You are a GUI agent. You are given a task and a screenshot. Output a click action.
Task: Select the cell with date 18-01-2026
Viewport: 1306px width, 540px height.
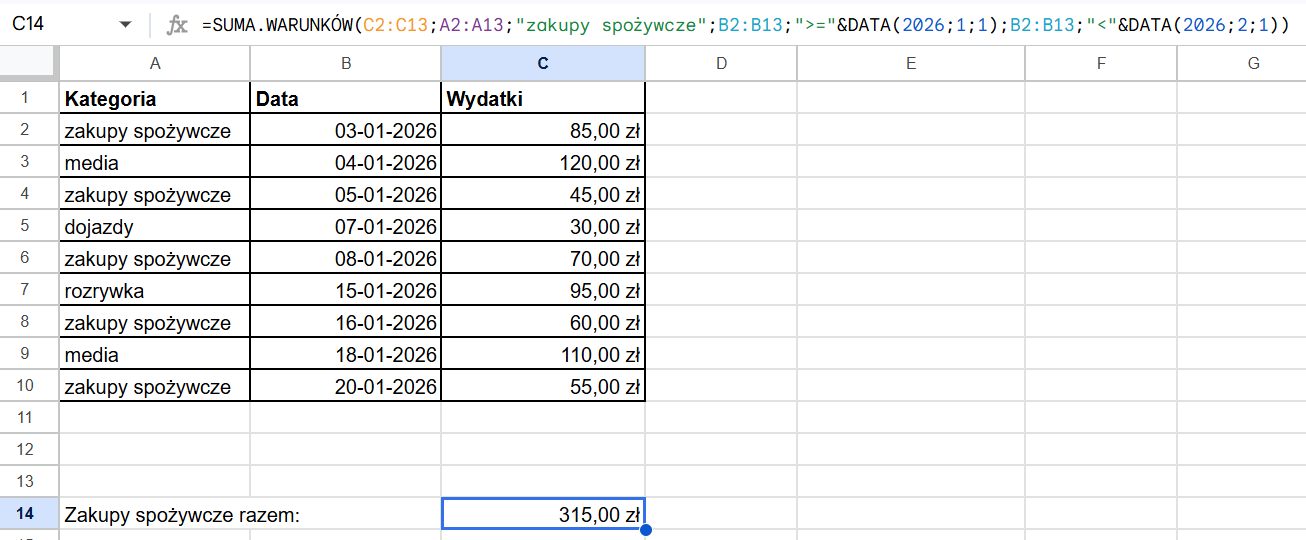pos(346,355)
